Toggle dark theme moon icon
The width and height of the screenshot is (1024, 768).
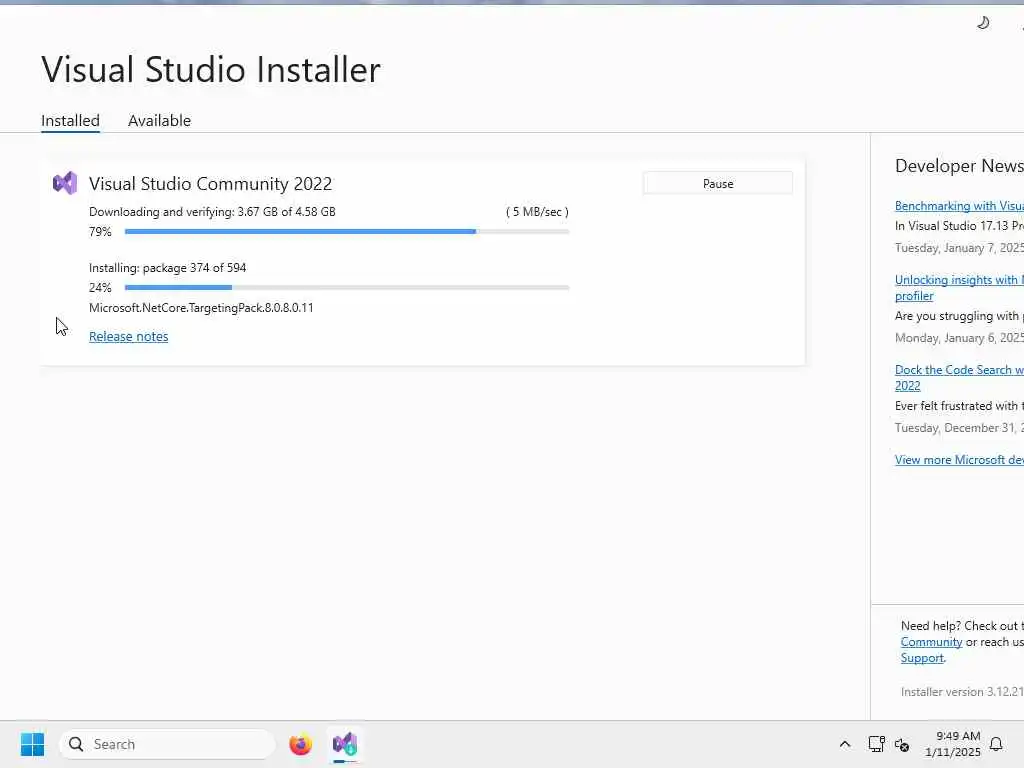983,23
